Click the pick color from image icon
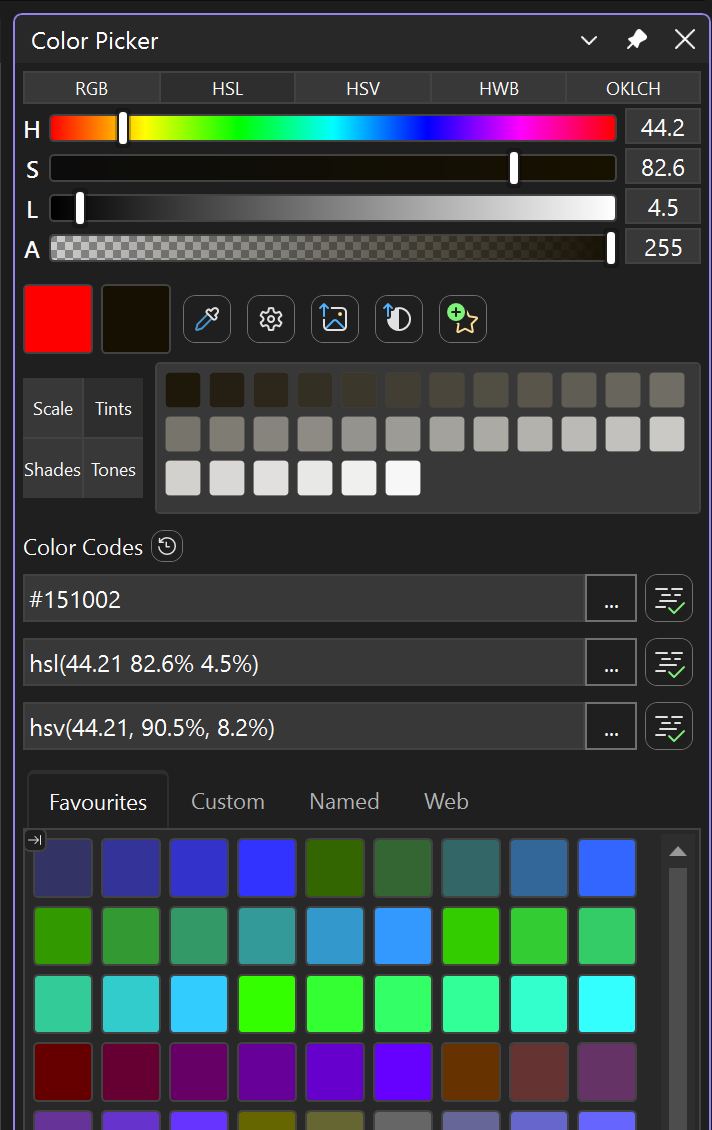 point(335,319)
